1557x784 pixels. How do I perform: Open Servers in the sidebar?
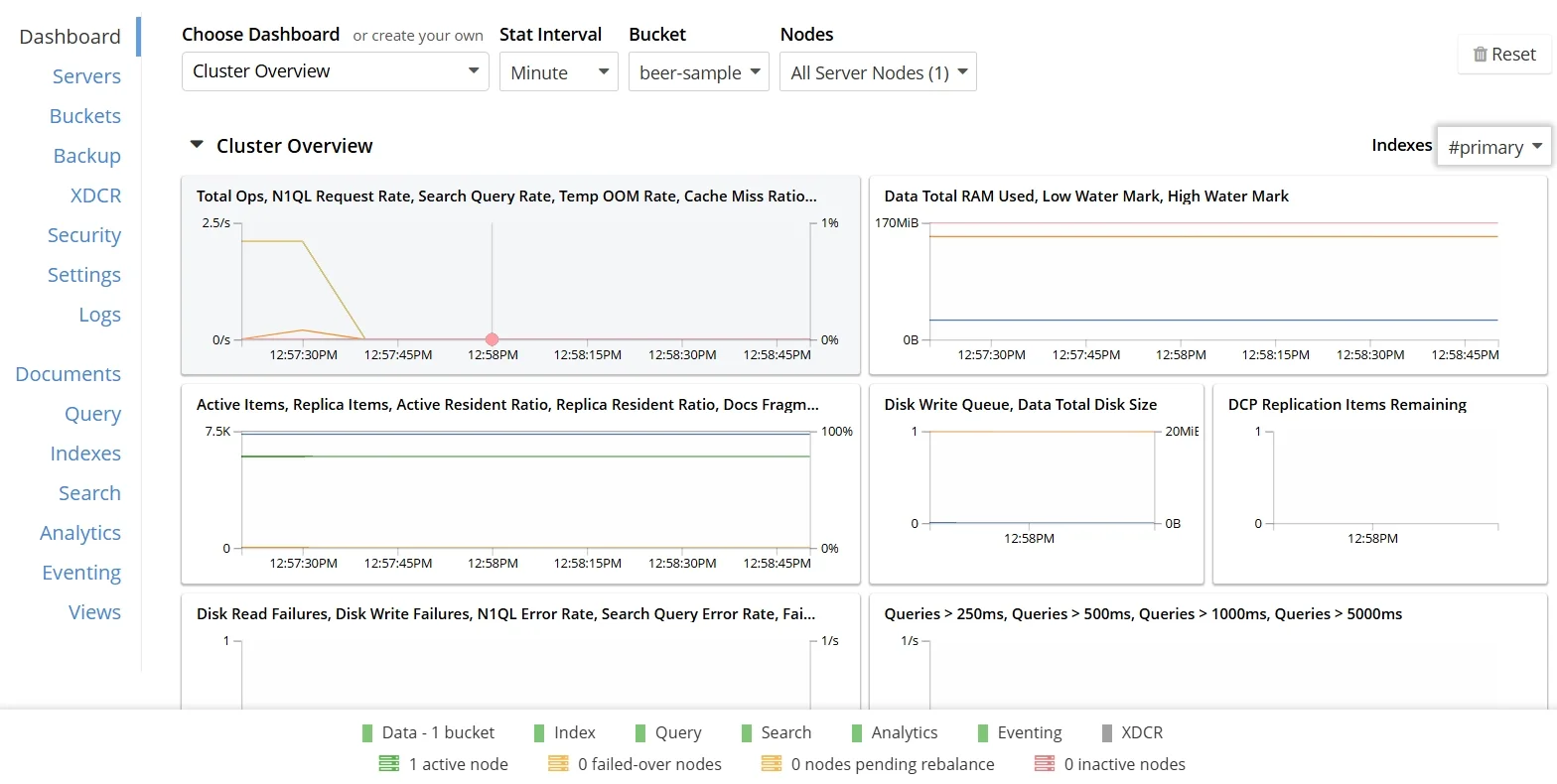tap(86, 76)
